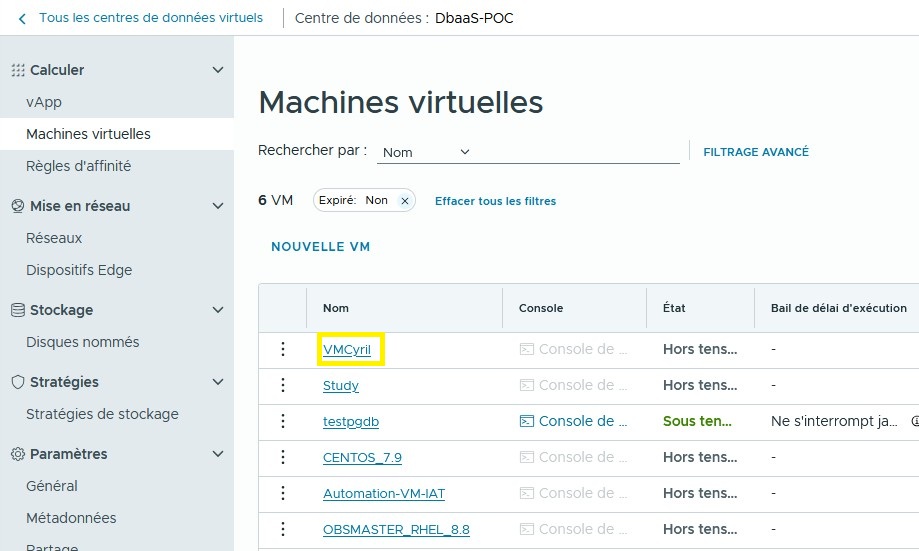Viewport: 919px width, 551px height.
Task: Click the search text input field
Action: [x=580, y=152]
